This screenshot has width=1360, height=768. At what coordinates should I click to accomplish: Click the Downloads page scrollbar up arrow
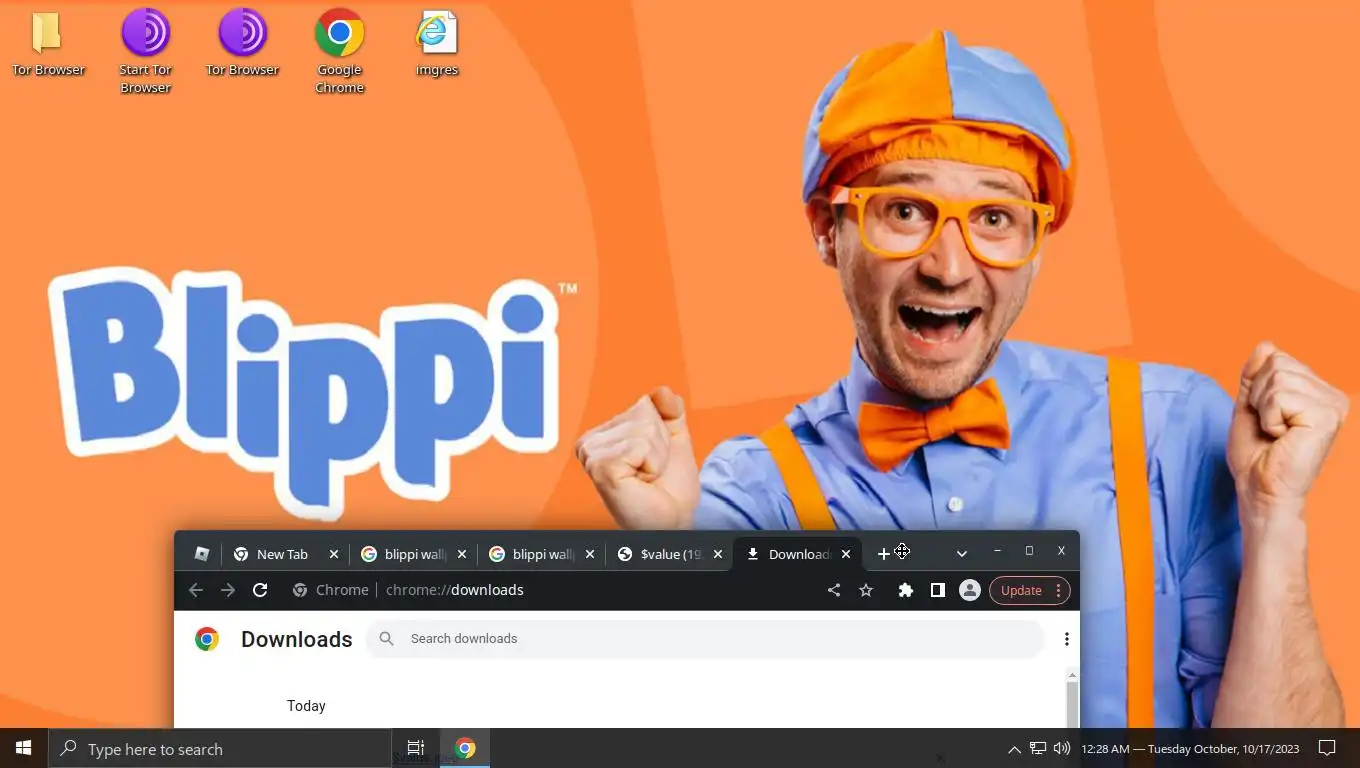coord(1072,676)
